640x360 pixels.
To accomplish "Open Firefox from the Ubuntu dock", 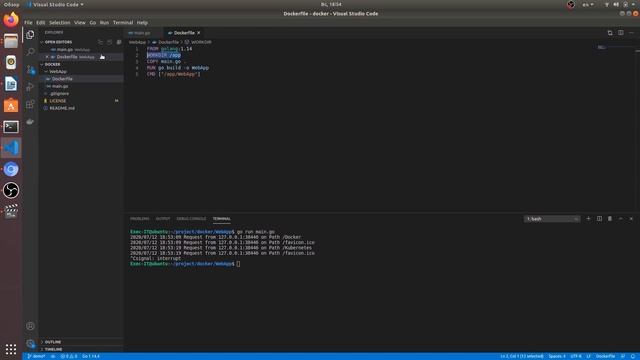I will [11, 20].
